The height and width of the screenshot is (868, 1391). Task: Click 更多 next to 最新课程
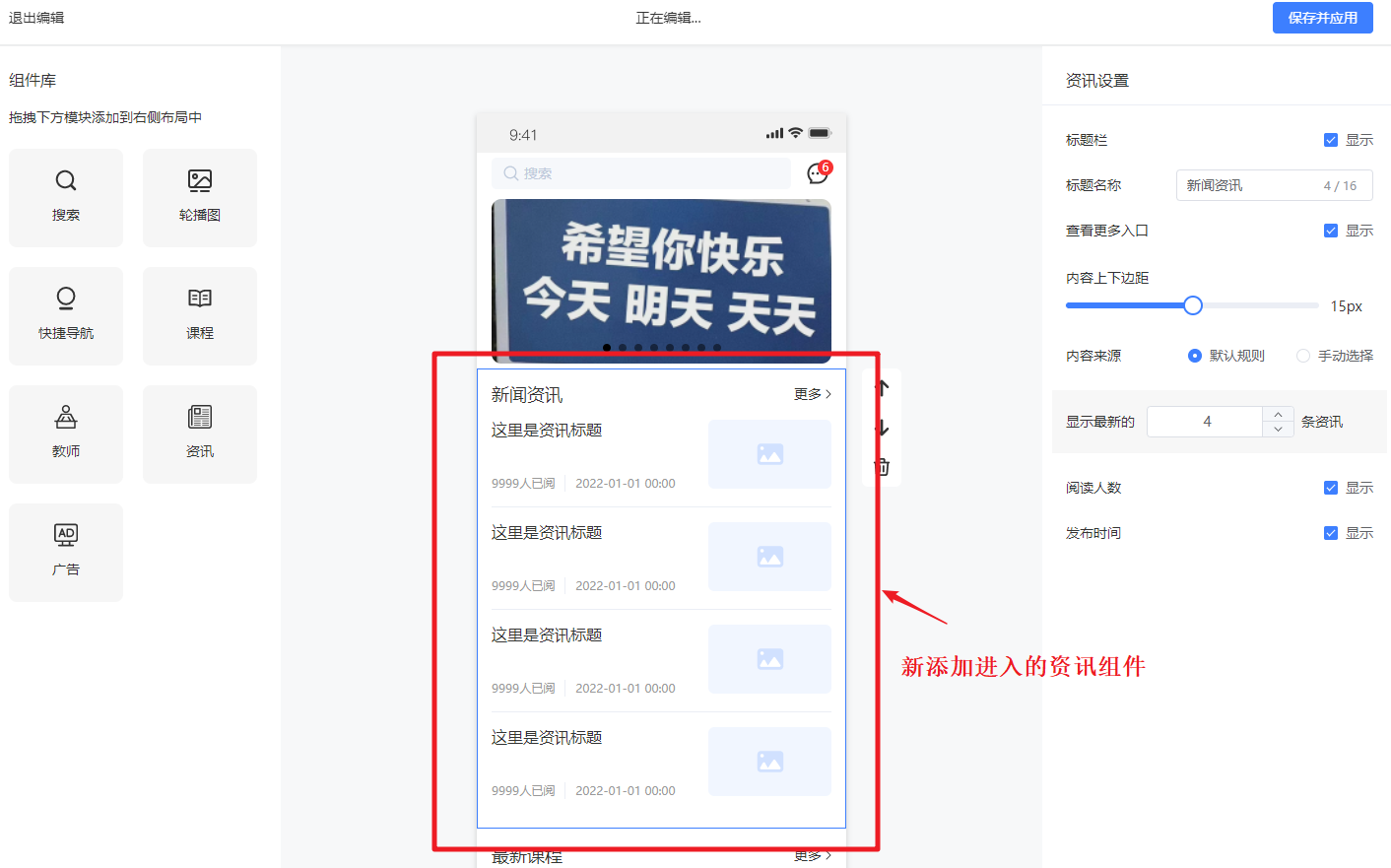(x=813, y=856)
